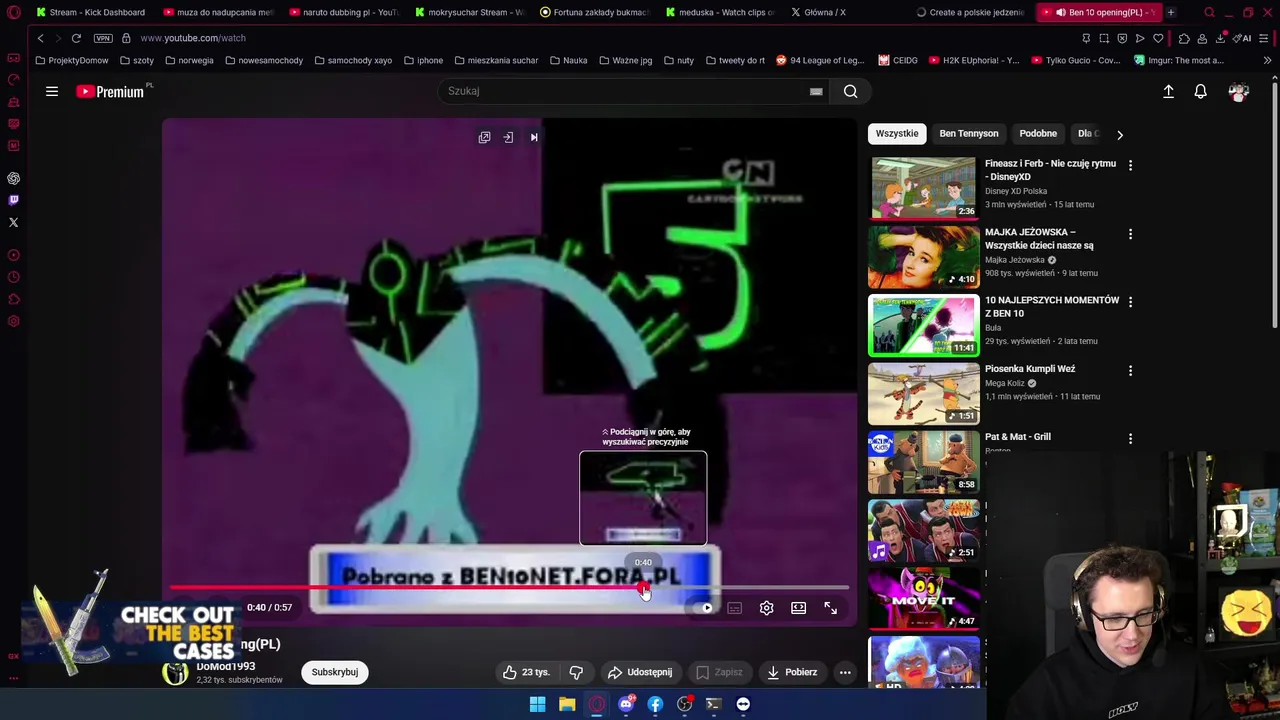This screenshot has width=1280, height=720.
Task: Open the DoMod1993 channel link
Action: [x=225, y=666]
